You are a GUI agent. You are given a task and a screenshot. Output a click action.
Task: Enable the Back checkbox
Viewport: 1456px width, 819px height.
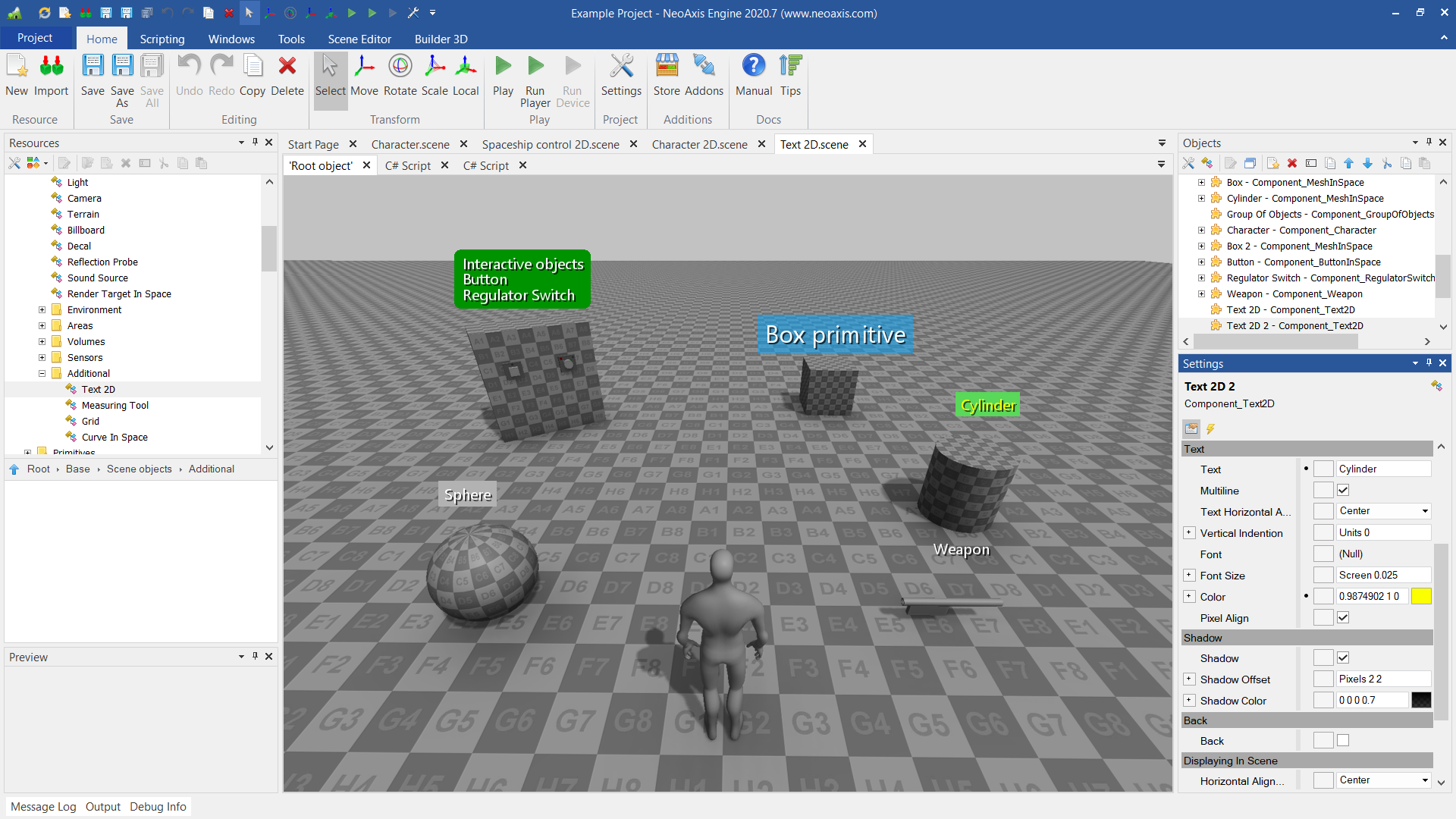[x=1343, y=741]
